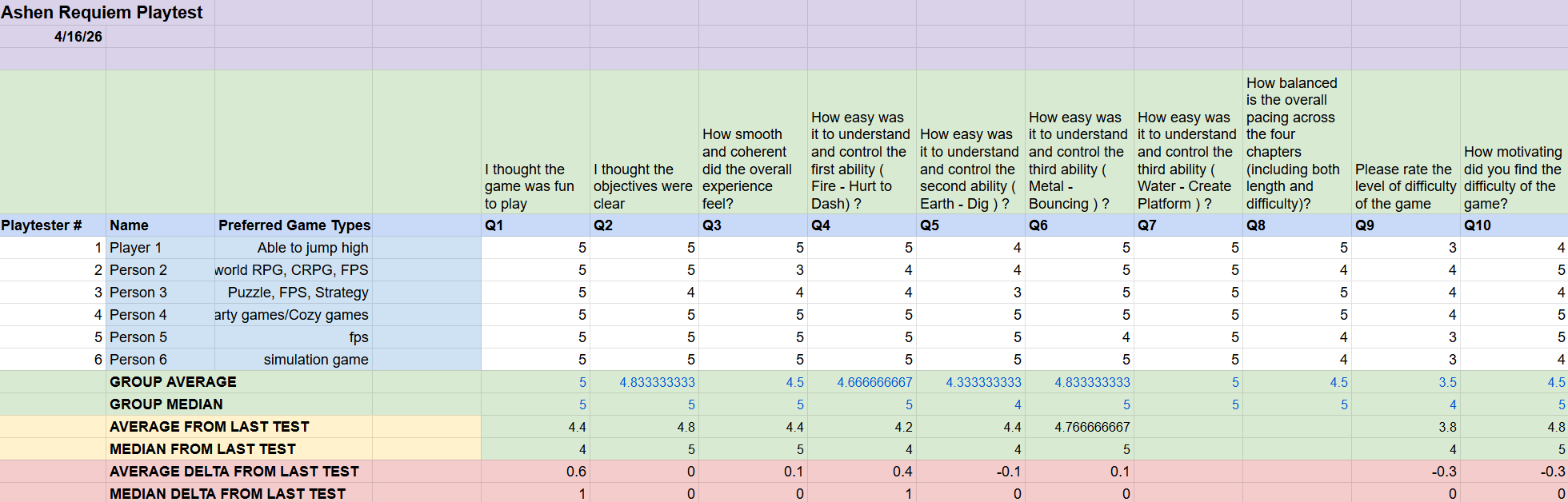Select the simulation game cell
The width and height of the screenshot is (1568, 502).
click(x=294, y=360)
